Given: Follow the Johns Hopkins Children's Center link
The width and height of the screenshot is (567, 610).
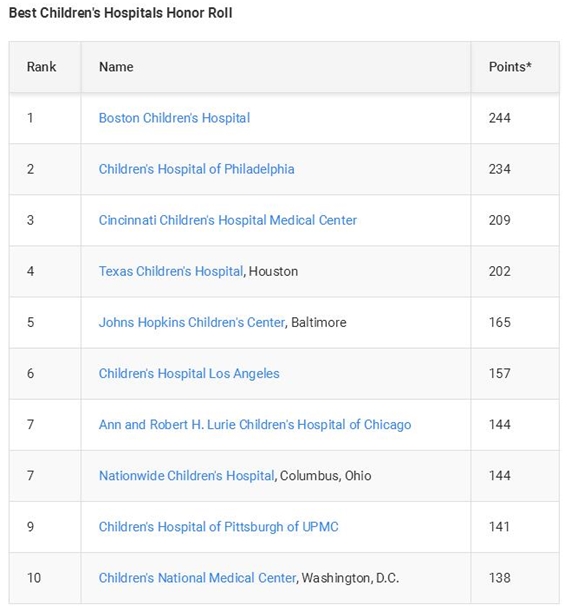Looking at the screenshot, I should (191, 322).
